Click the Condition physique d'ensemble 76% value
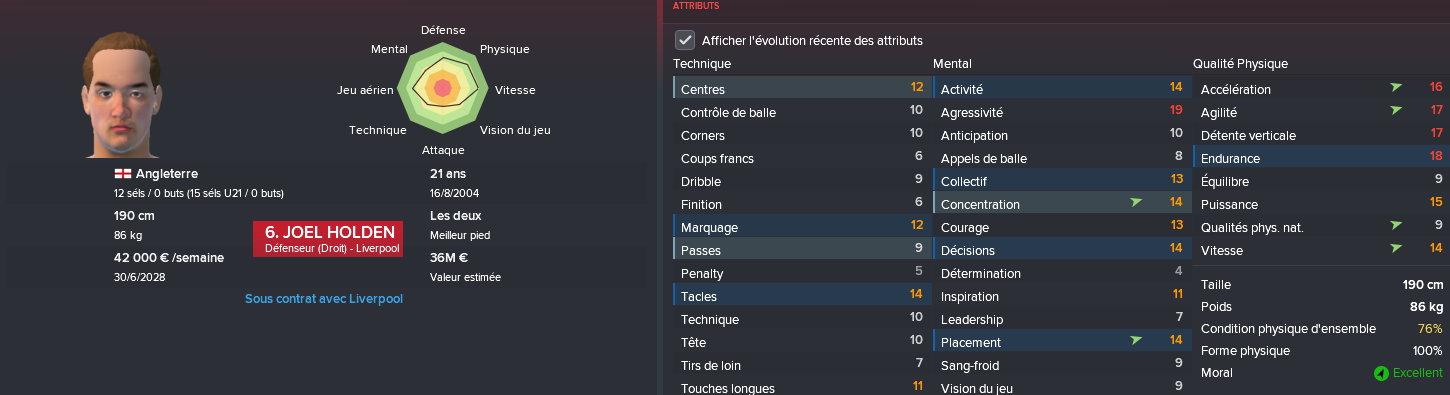 1430,329
